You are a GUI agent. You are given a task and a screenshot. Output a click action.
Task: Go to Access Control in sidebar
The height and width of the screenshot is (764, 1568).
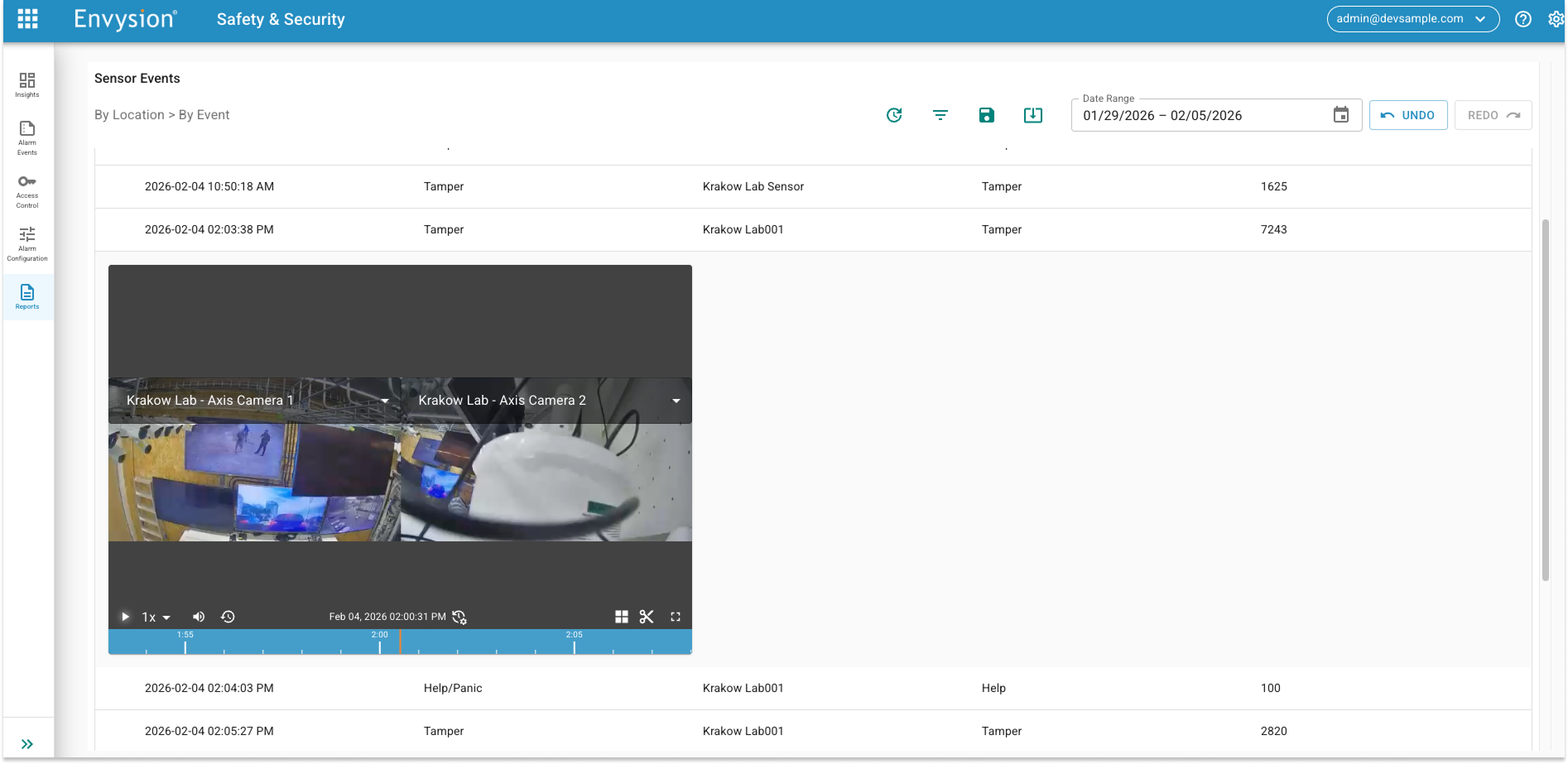click(x=27, y=190)
